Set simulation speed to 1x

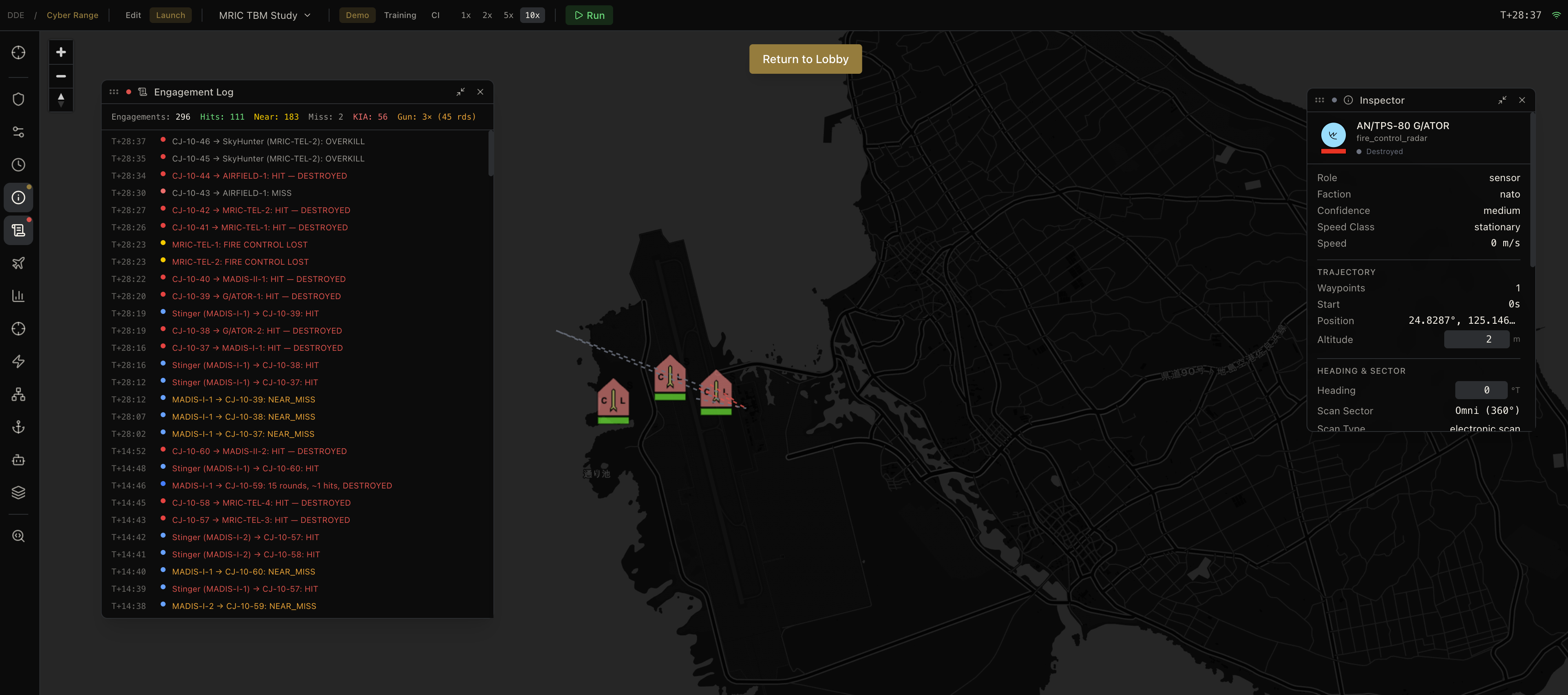(x=466, y=15)
